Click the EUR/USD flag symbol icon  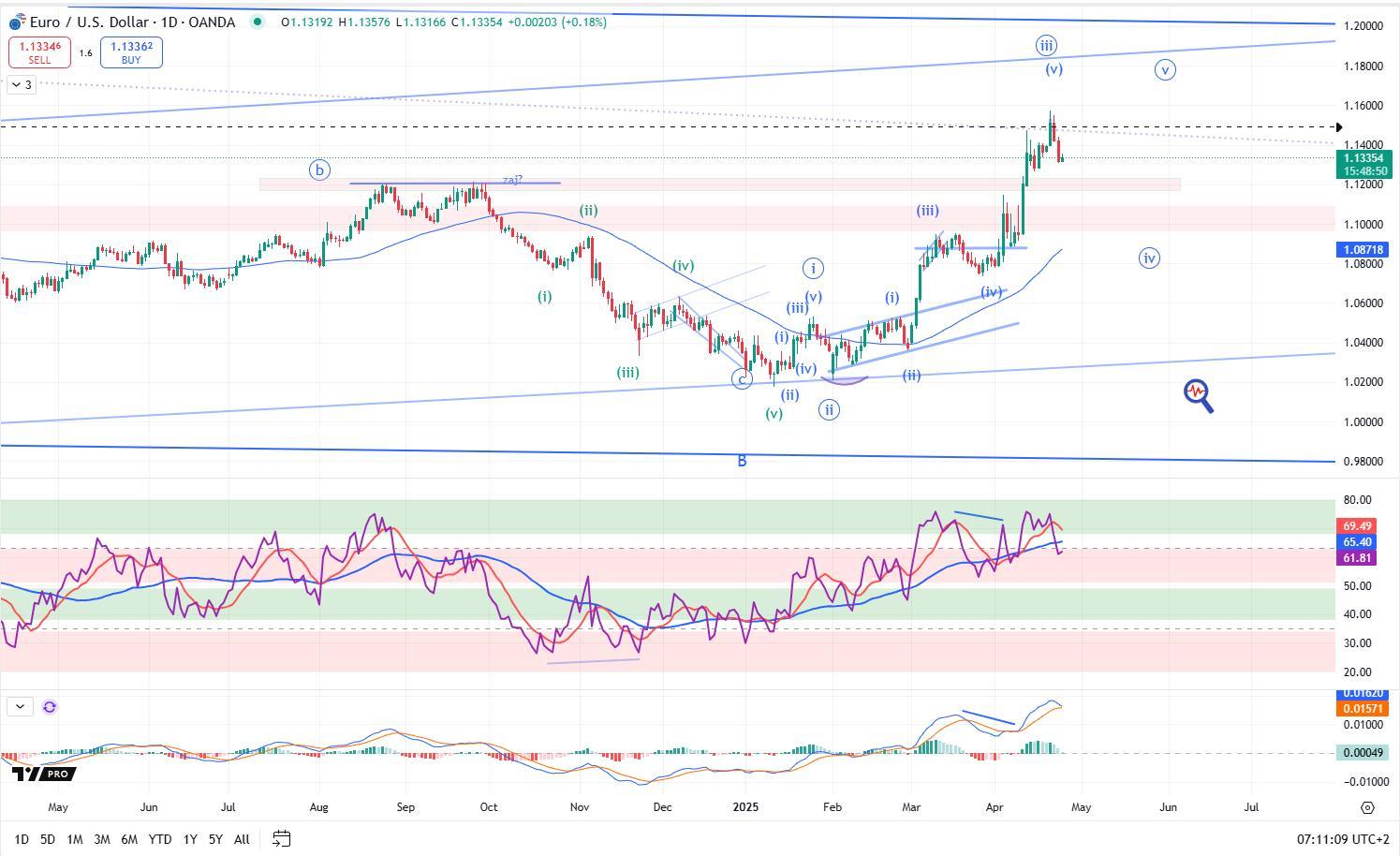click(17, 22)
